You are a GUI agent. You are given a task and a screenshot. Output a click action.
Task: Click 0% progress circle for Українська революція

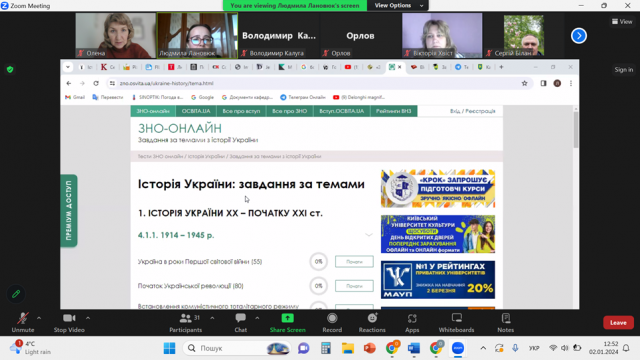318,286
